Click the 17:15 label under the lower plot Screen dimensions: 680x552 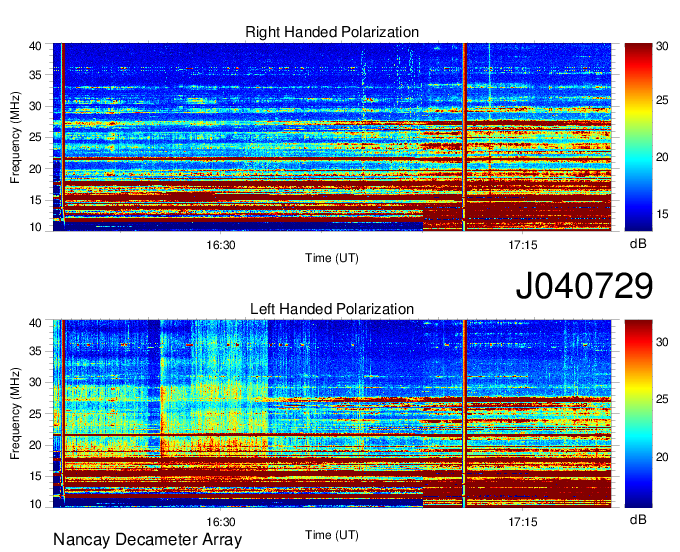[523, 522]
